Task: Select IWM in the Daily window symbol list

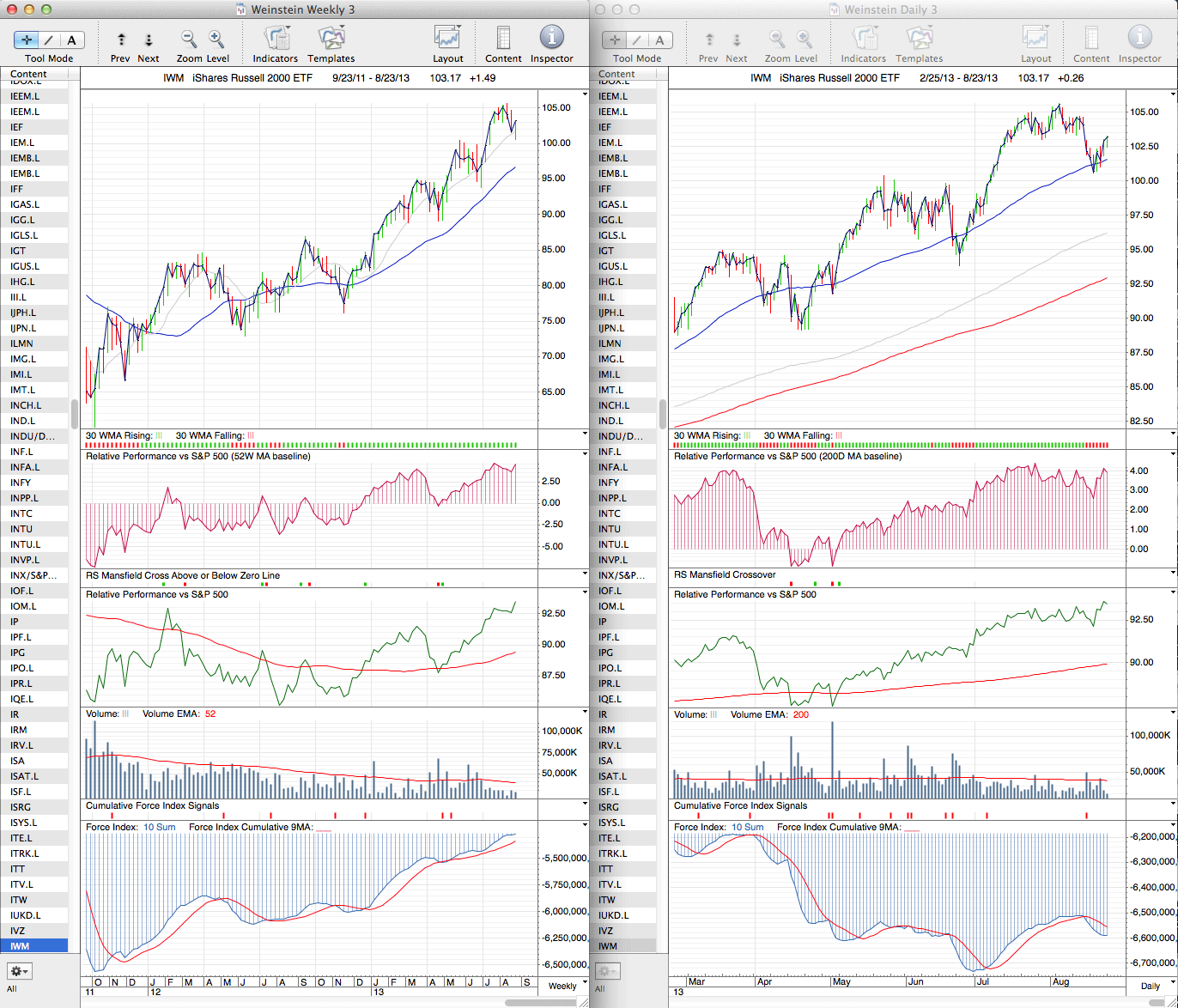Action: click(623, 946)
